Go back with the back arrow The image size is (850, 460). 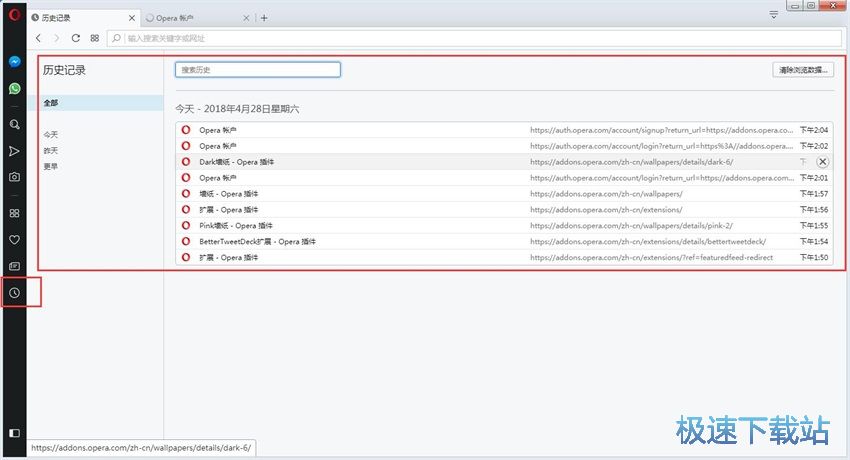(38, 38)
